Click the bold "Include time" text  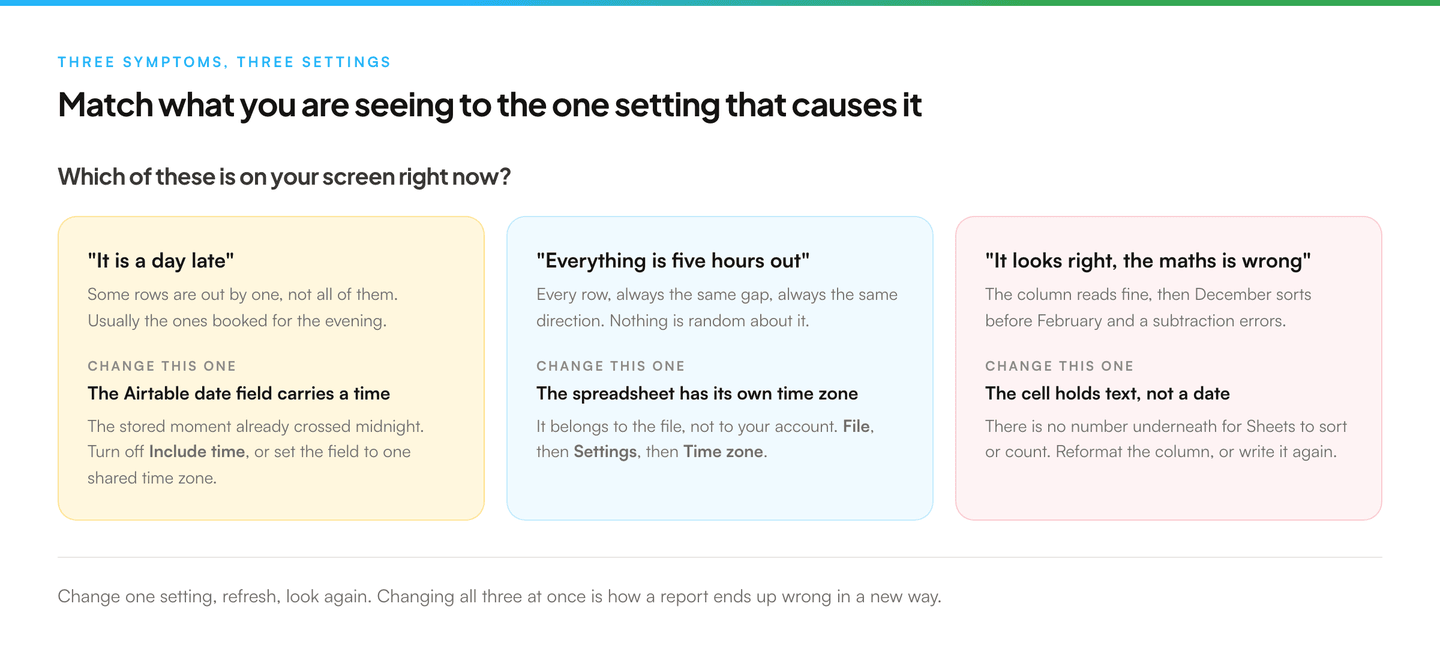(197, 452)
